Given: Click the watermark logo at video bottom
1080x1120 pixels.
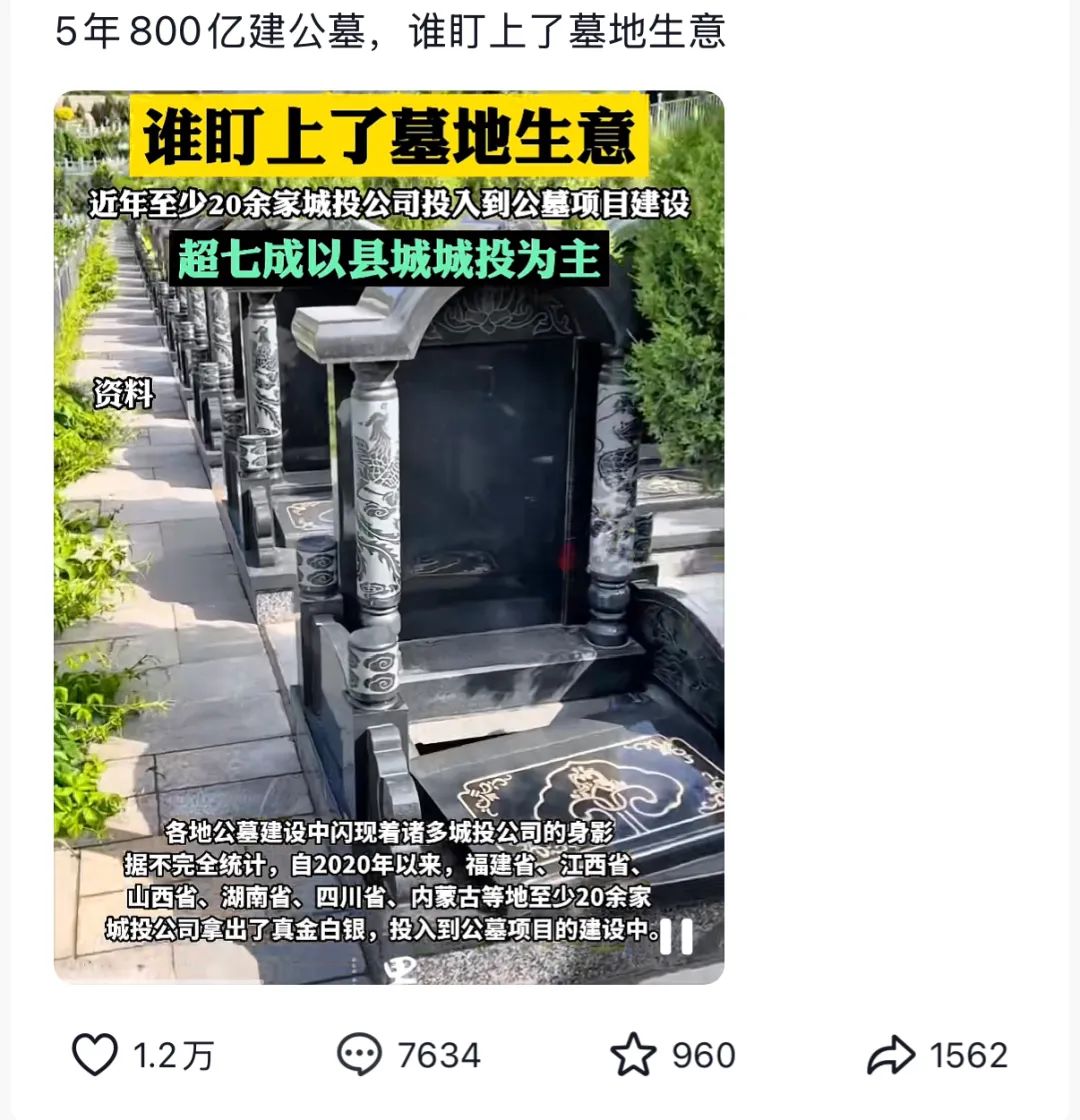Looking at the screenshot, I should pyautogui.click(x=401, y=971).
